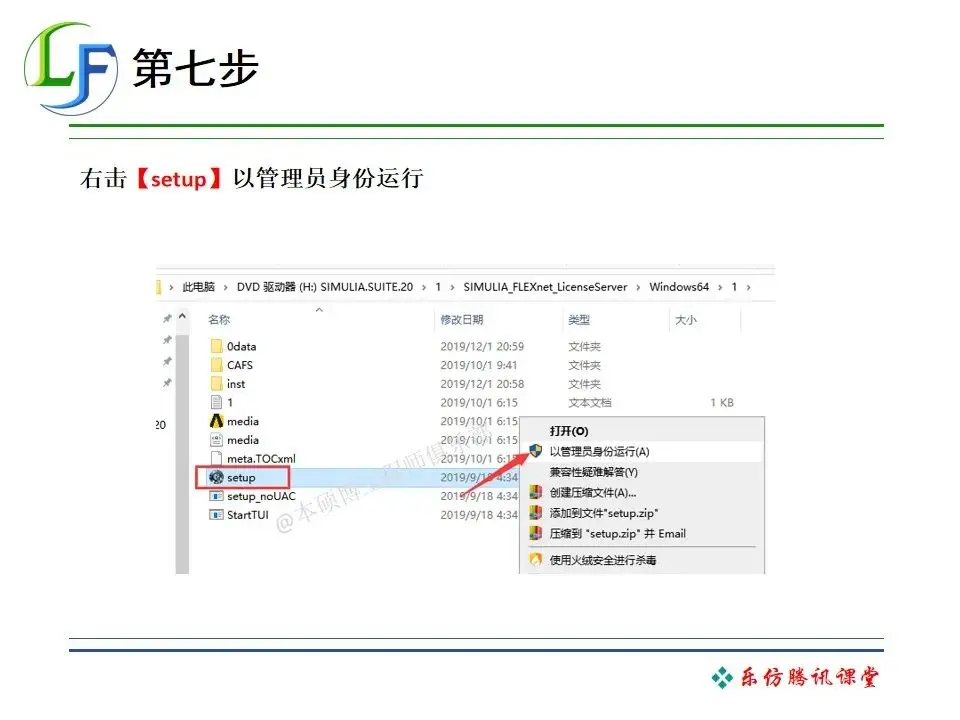Click the StartTUI file icon
The image size is (960, 720).
tap(216, 515)
